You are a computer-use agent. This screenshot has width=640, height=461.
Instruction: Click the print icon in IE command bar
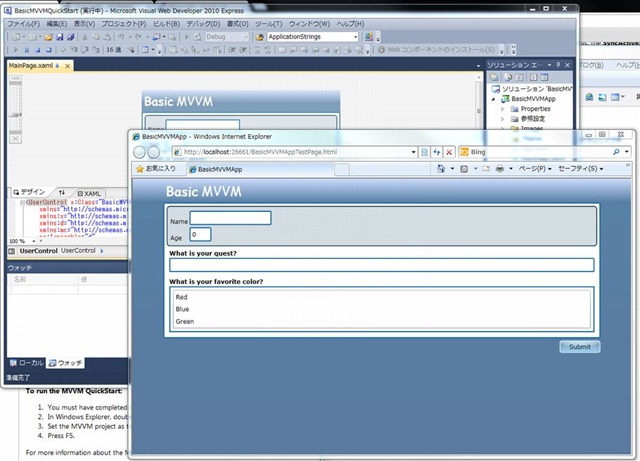coord(500,169)
